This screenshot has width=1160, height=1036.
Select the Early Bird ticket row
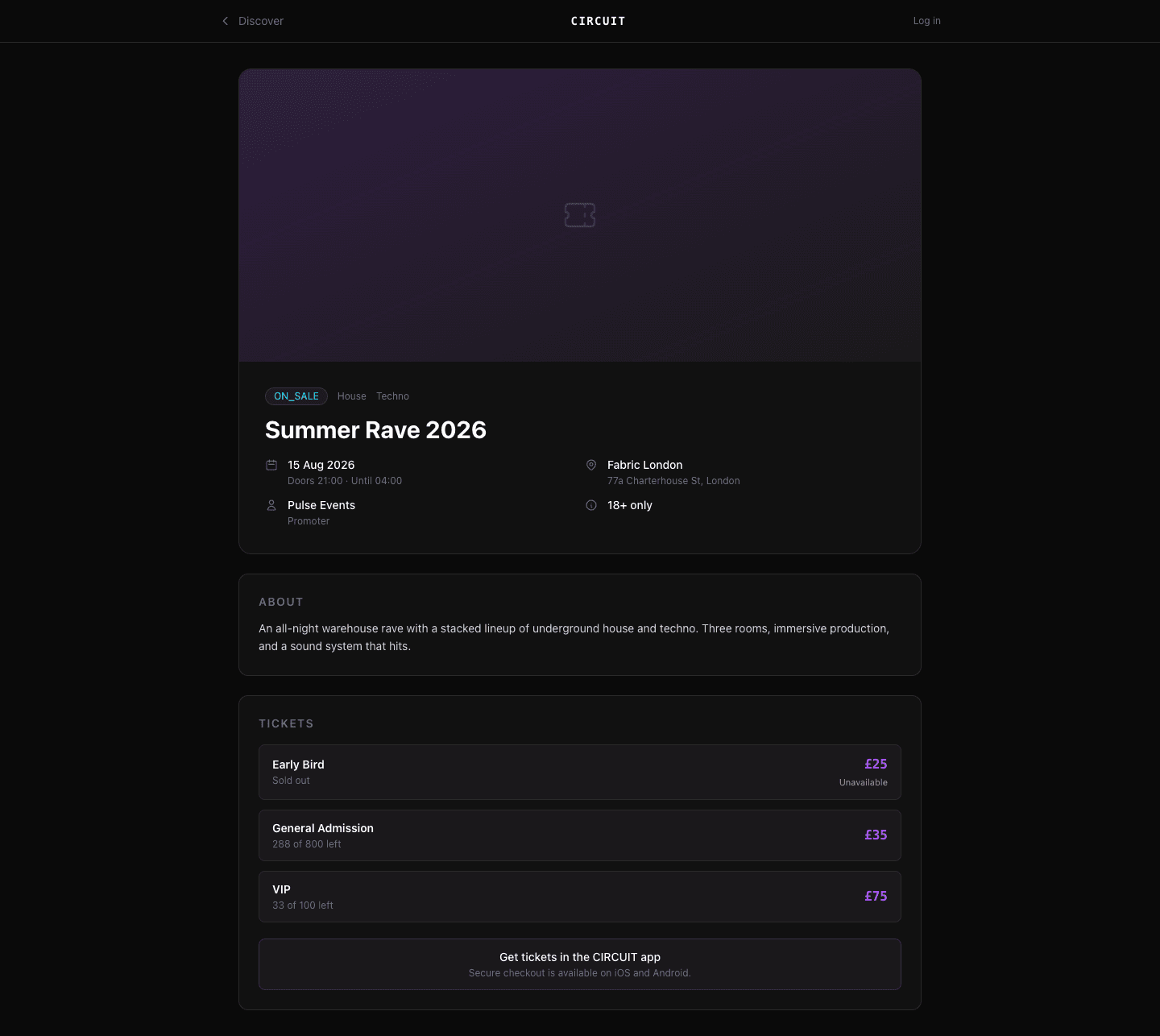(580, 772)
